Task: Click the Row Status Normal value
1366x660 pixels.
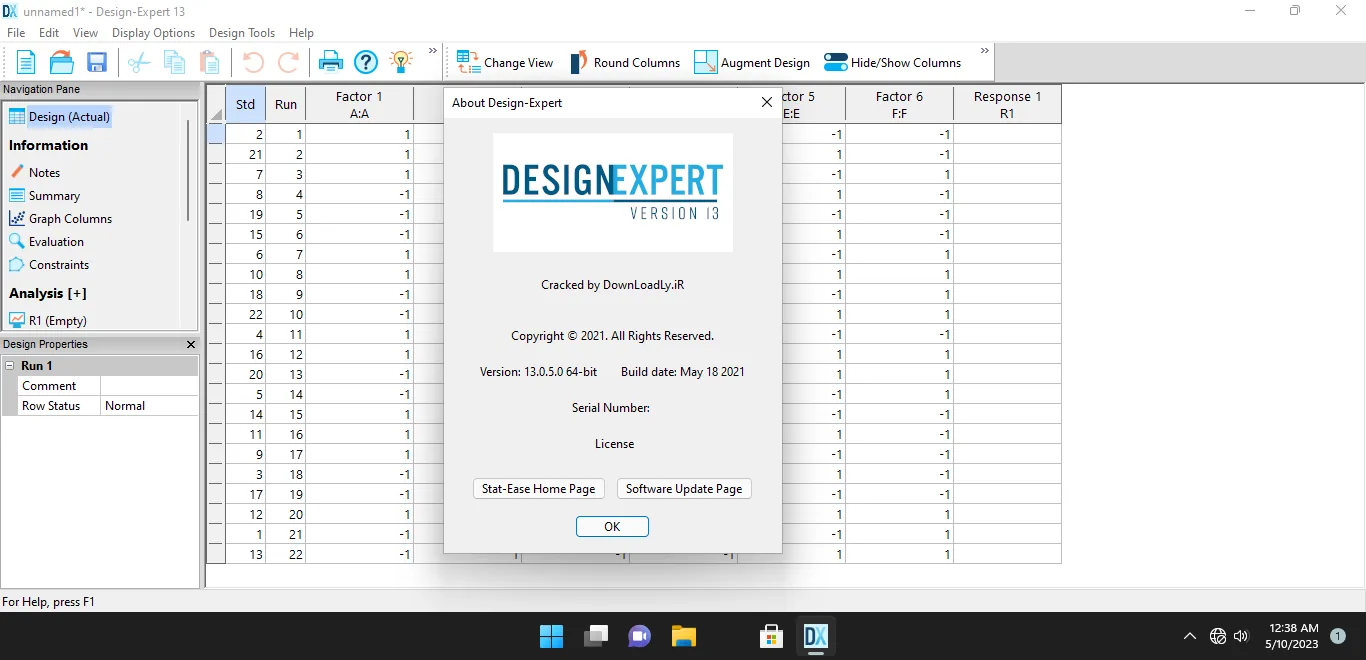Action: (x=149, y=406)
